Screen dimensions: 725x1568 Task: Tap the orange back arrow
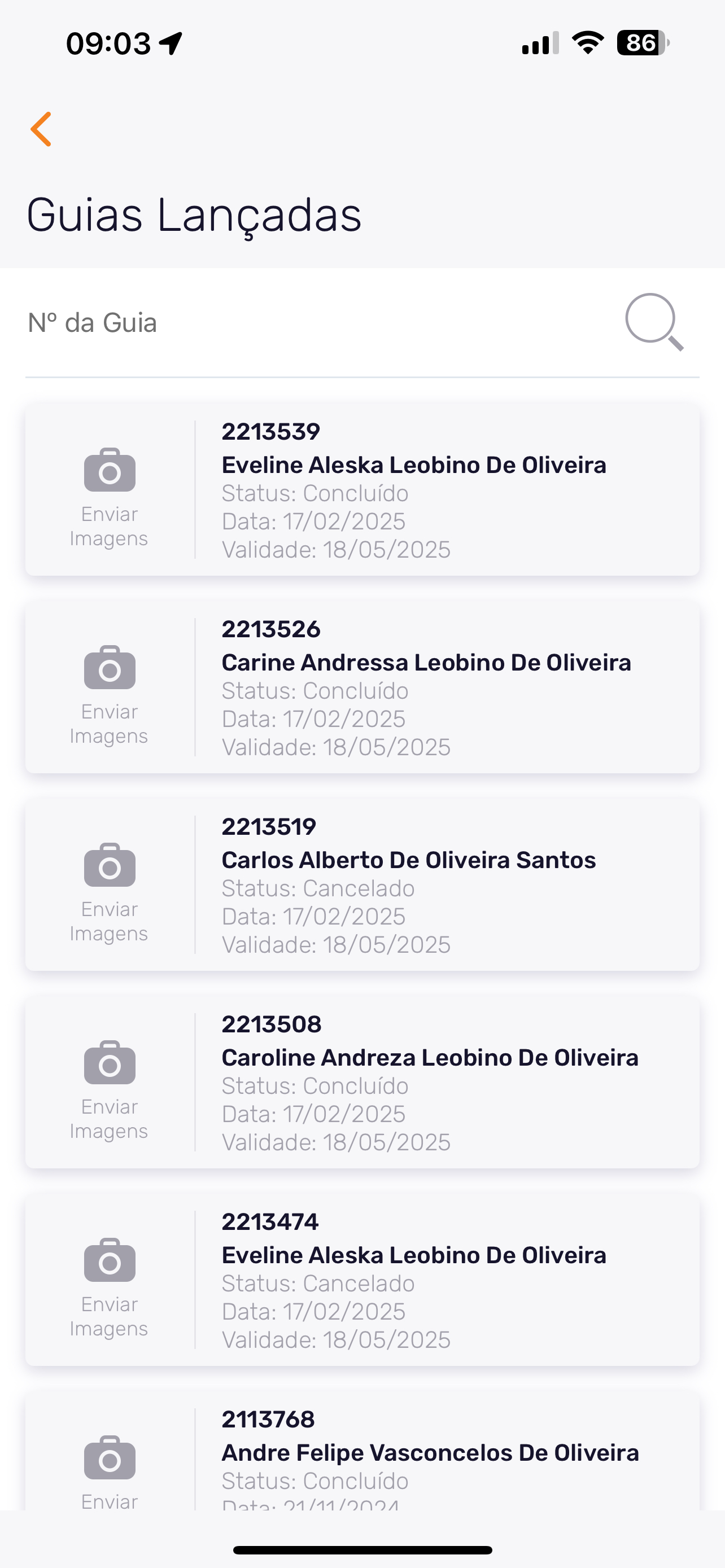pyautogui.click(x=41, y=129)
